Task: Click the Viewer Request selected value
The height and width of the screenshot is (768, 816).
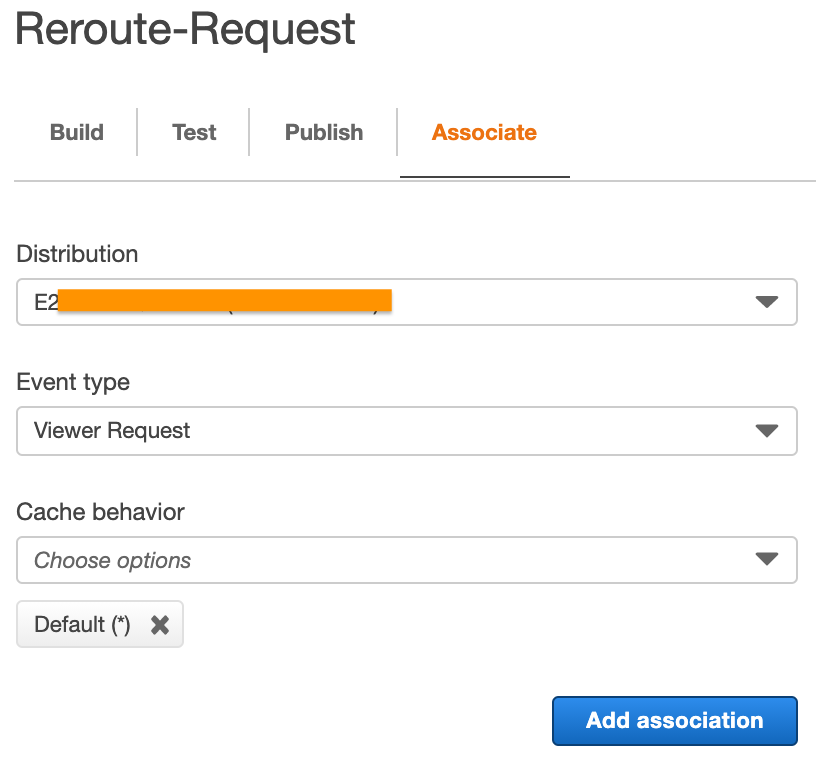Action: coord(112,431)
